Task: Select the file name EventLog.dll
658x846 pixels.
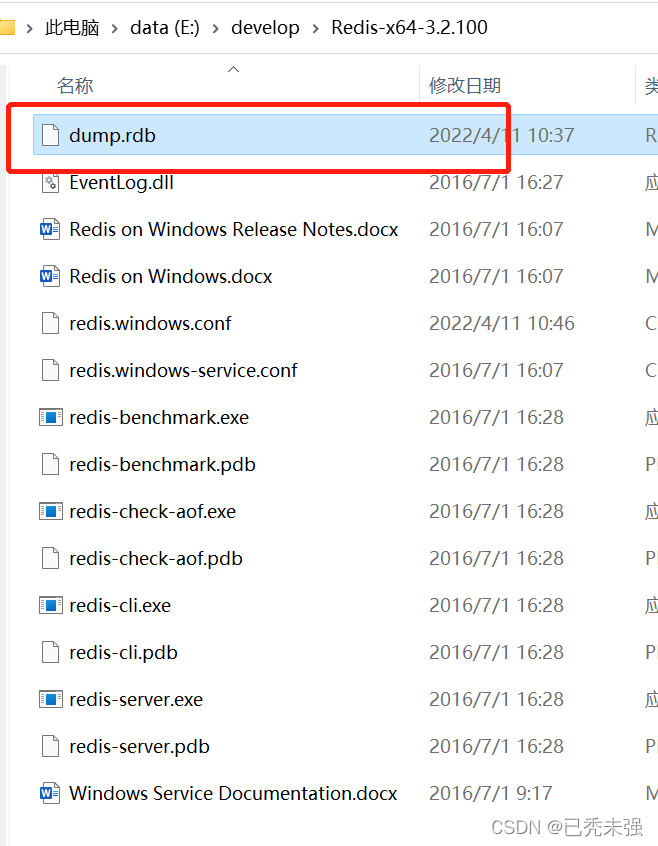Action: point(121,182)
